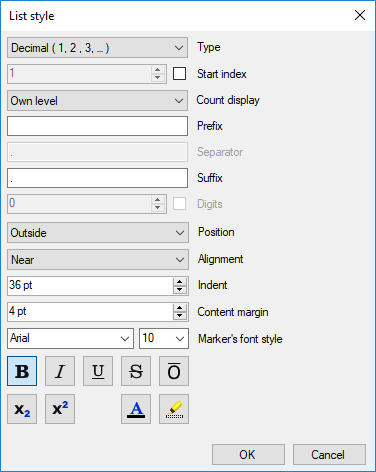Decrease the Indent value
Screen dimensions: 376x472
[180, 290]
